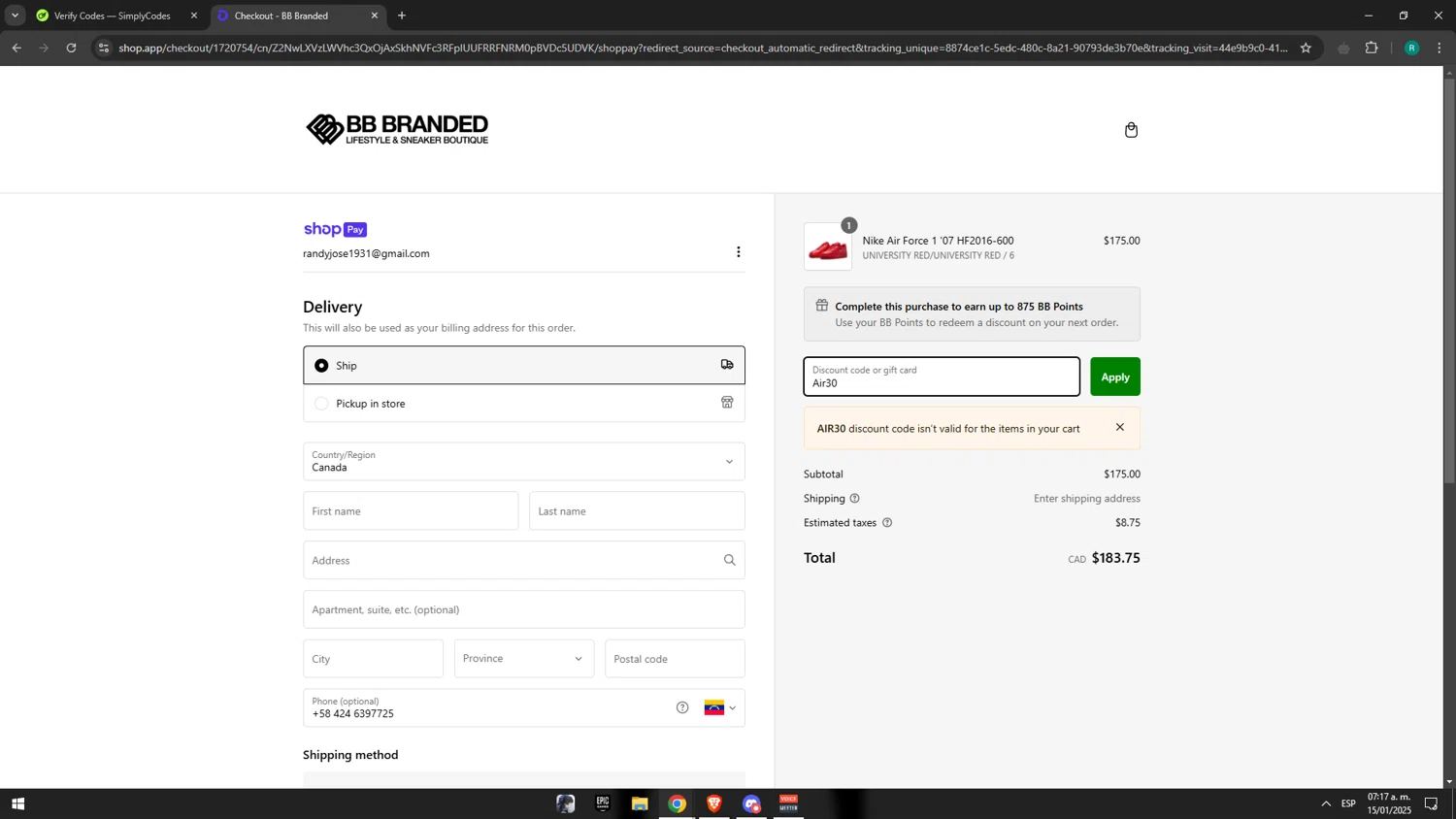The height and width of the screenshot is (819, 1456).
Task: Click the address search magnifier icon
Action: click(729, 560)
